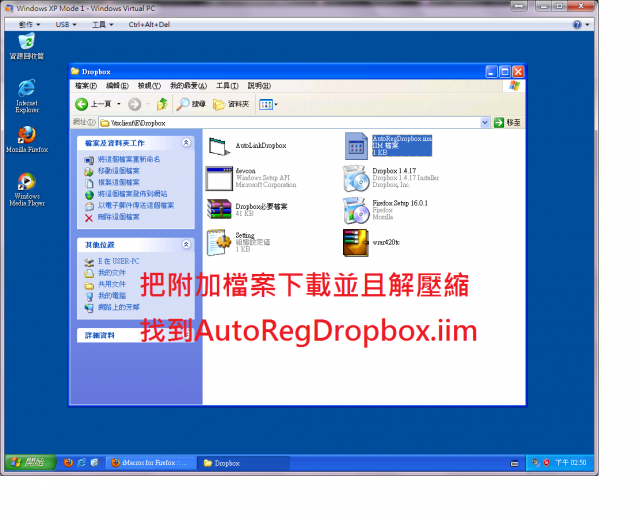Open the 說明(H) menu

[x=259, y=86]
